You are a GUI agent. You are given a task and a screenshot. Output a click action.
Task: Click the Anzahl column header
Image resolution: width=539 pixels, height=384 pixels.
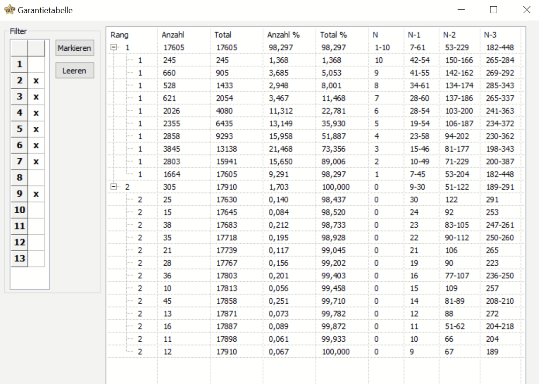173,35
